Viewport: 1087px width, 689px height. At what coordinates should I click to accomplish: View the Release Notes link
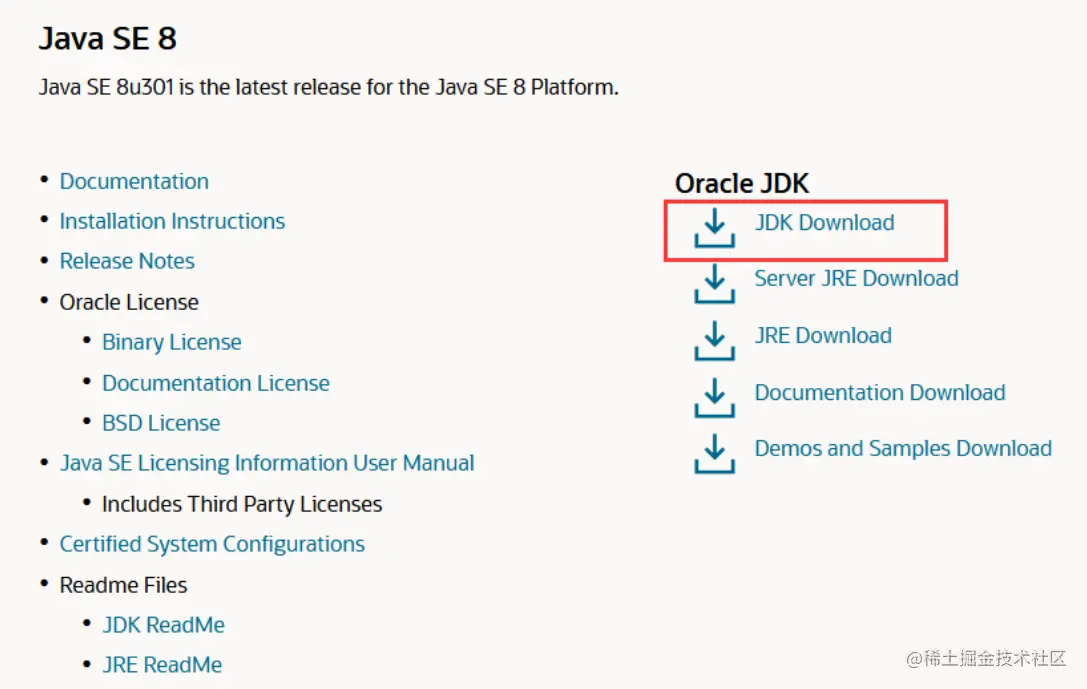(x=127, y=261)
